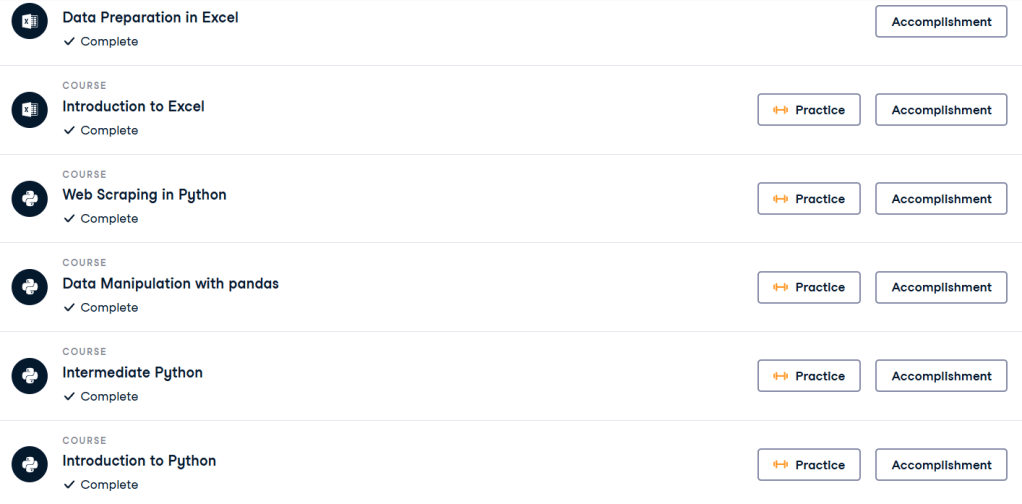Click Excel icon beside Data Preparation in Excel
Viewport: 1022px width, 504px height.
[x=30, y=21]
